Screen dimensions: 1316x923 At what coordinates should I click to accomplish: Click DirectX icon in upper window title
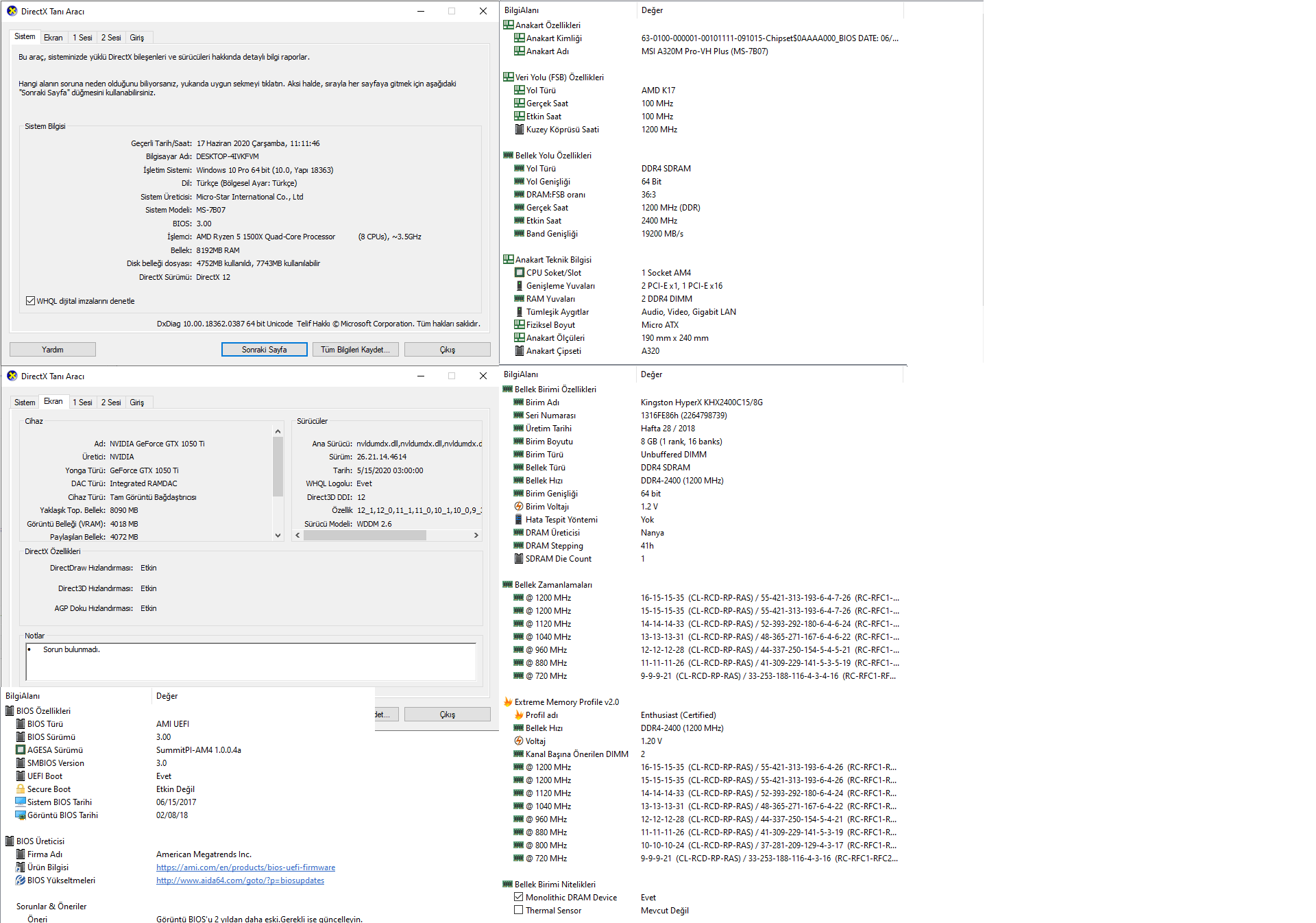(x=12, y=11)
